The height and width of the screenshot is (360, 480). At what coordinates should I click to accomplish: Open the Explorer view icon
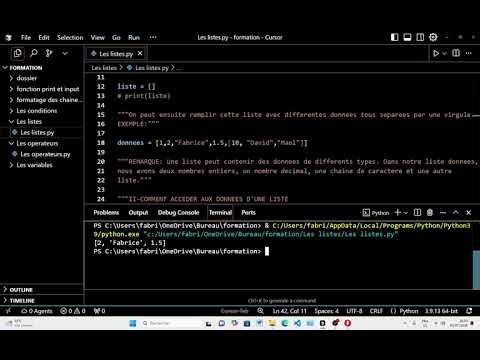click(x=17, y=53)
